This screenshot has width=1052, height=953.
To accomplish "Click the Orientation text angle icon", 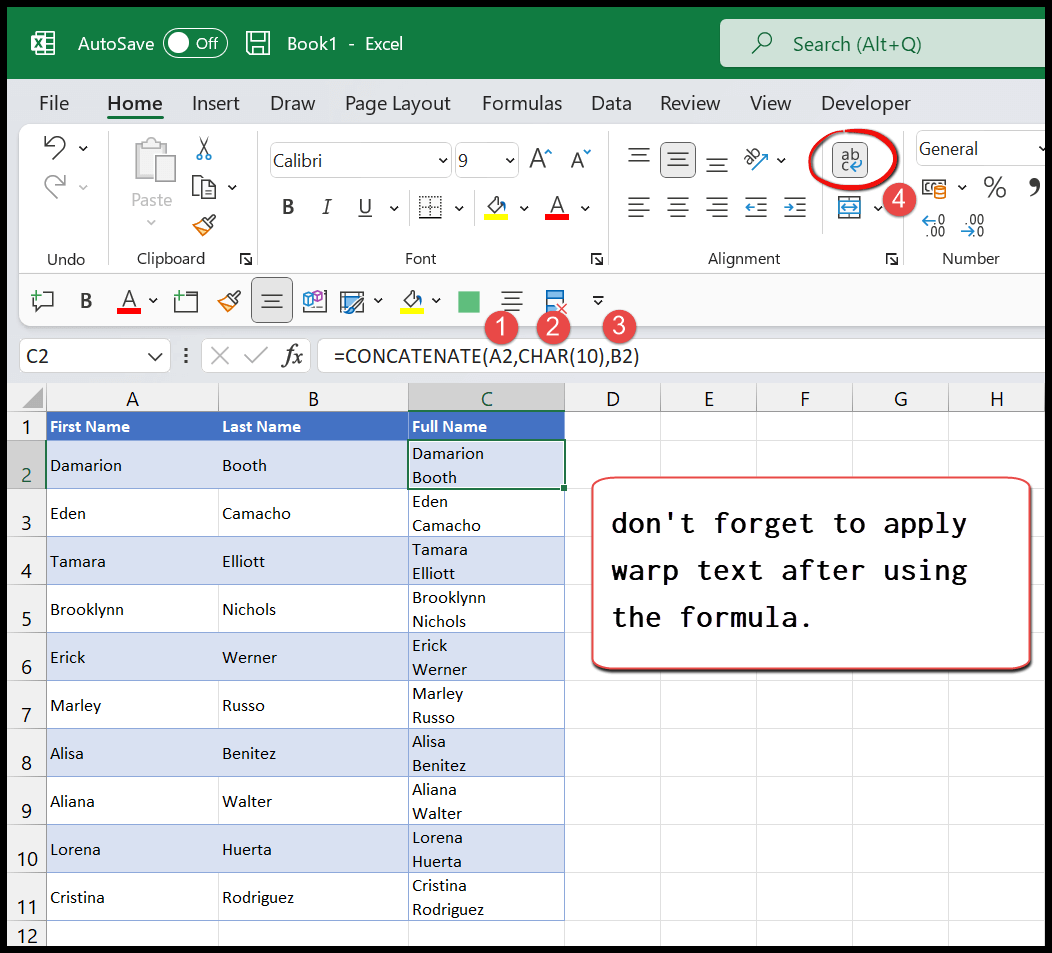I will pos(756,160).
